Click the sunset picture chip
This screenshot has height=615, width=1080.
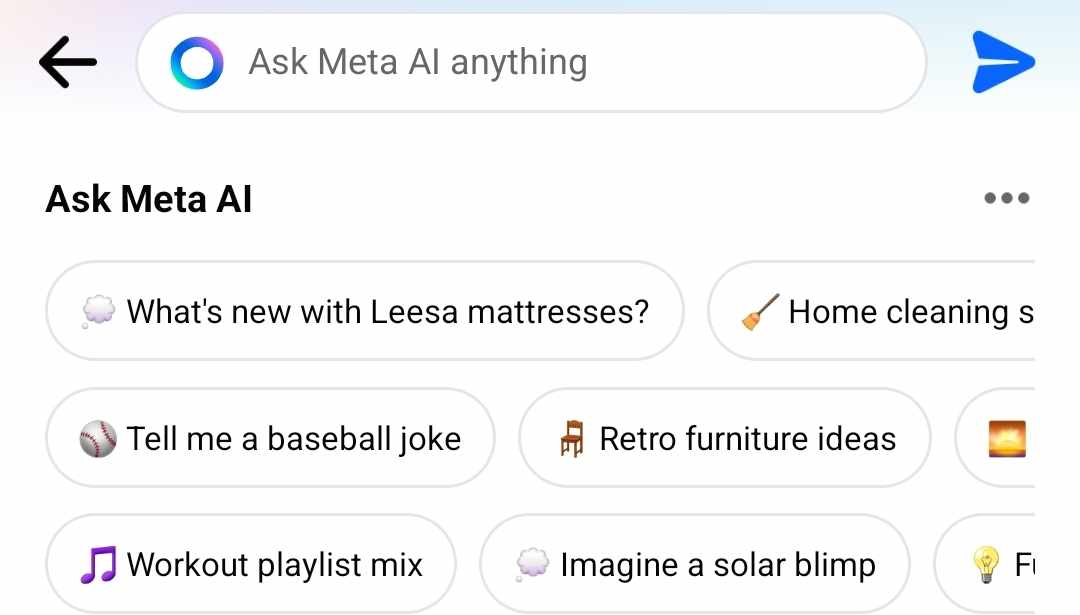tap(1005, 439)
